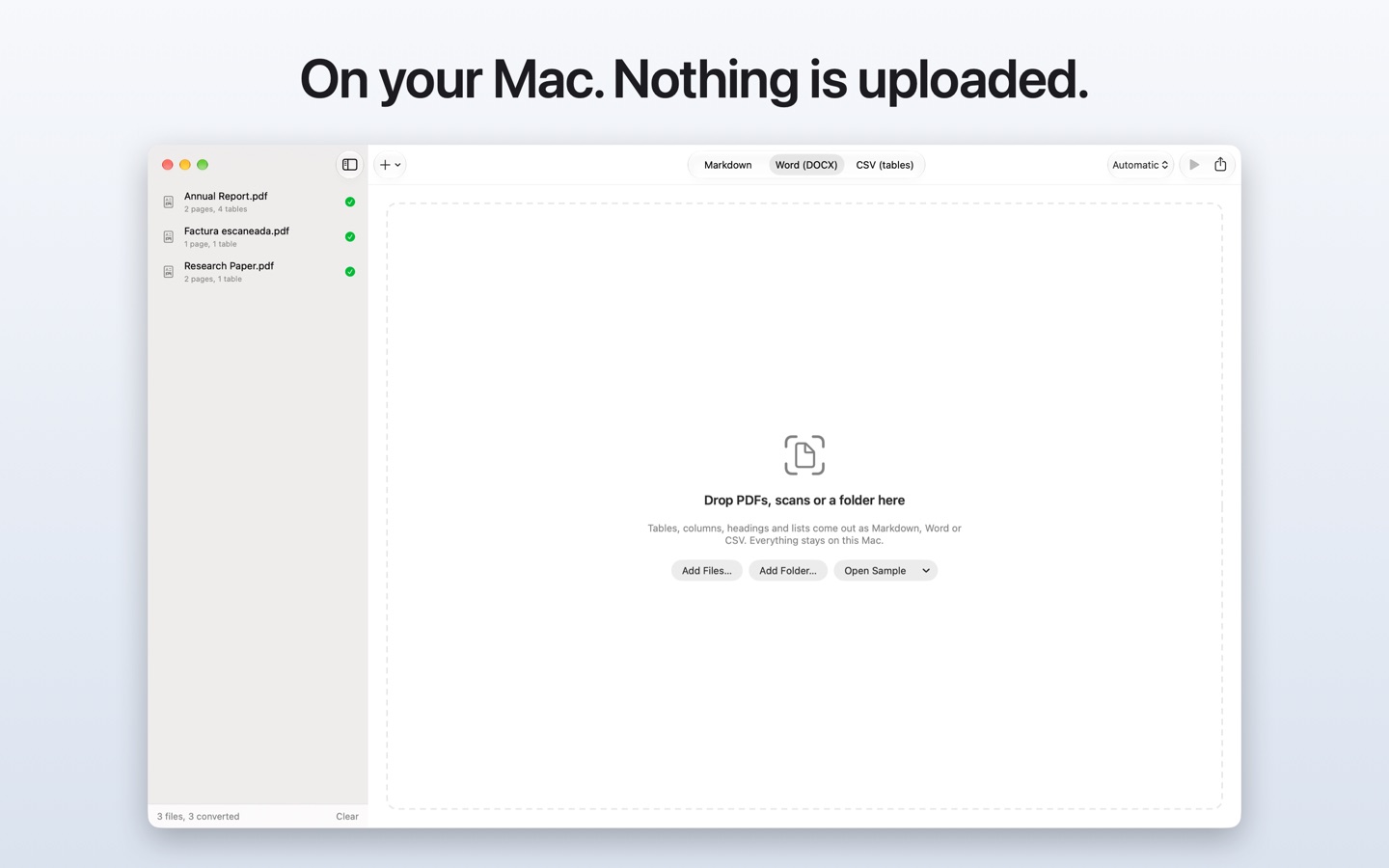Click the Annual Report.pdf file icon
Viewport: 1389px width, 868px height.
169,202
